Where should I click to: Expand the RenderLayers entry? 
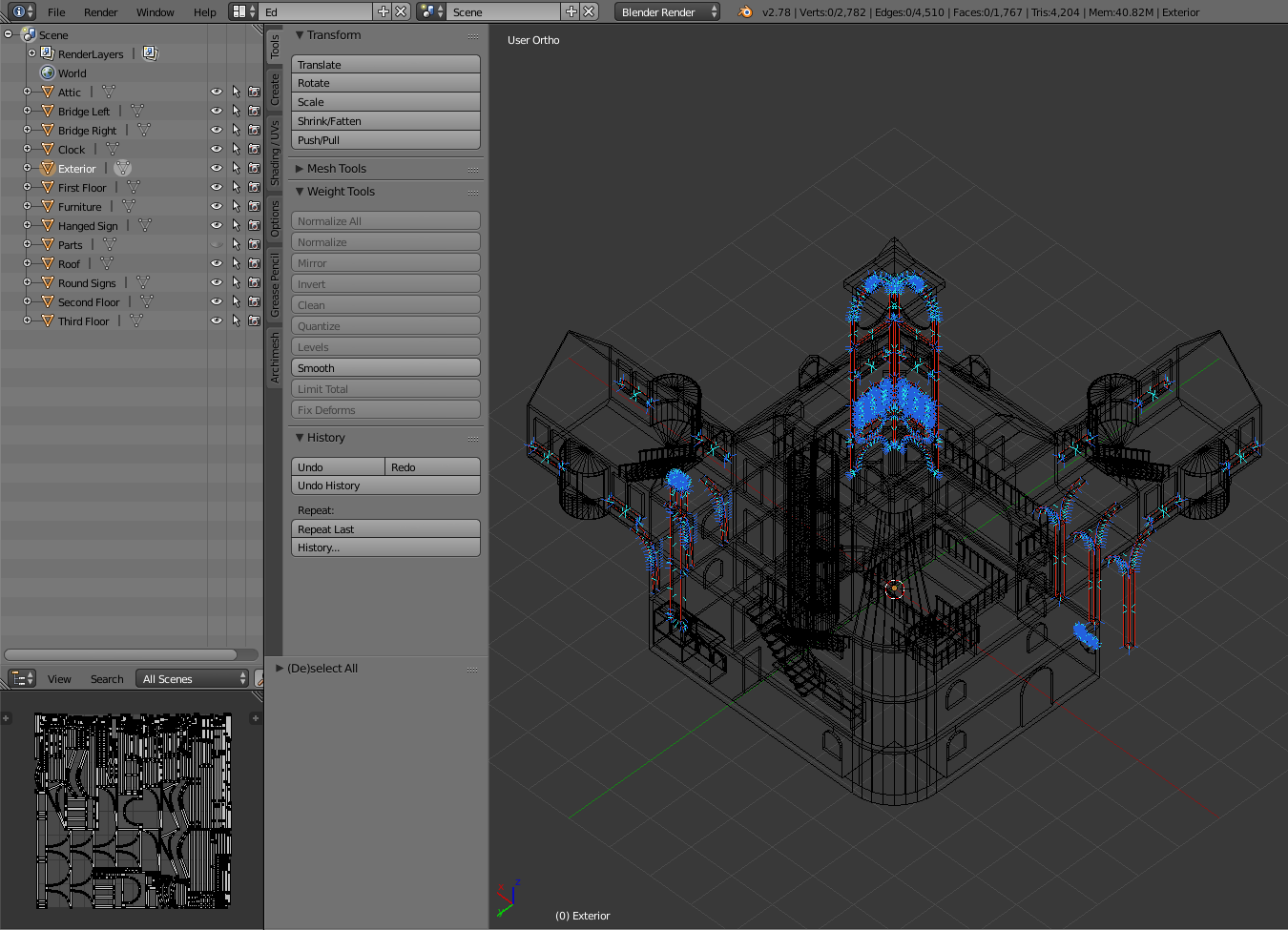[x=32, y=53]
